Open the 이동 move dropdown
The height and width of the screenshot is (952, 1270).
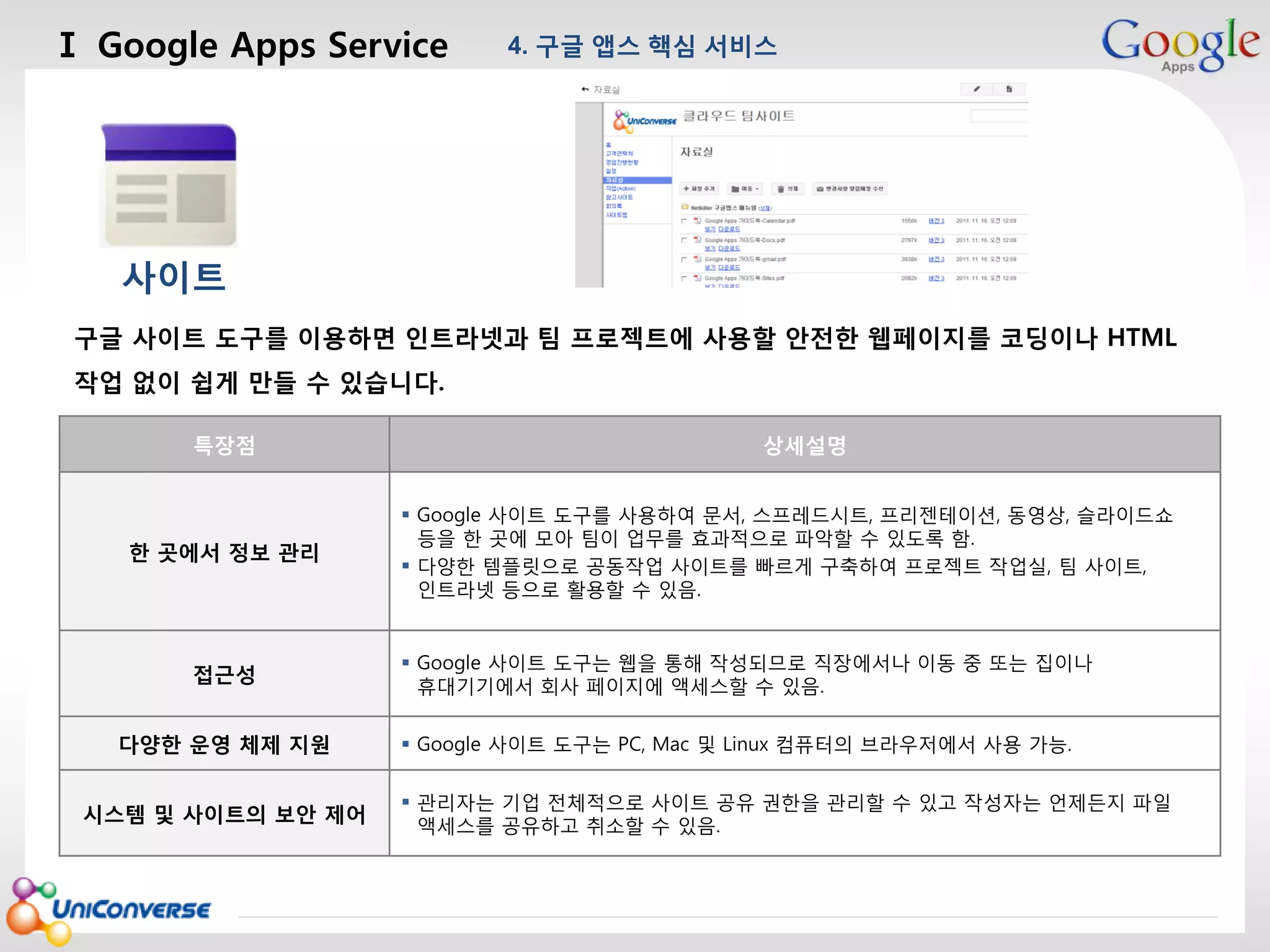pyautogui.click(x=745, y=188)
